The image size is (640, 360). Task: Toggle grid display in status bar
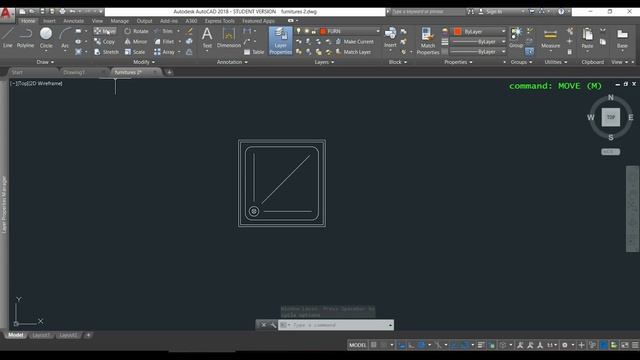click(373, 345)
